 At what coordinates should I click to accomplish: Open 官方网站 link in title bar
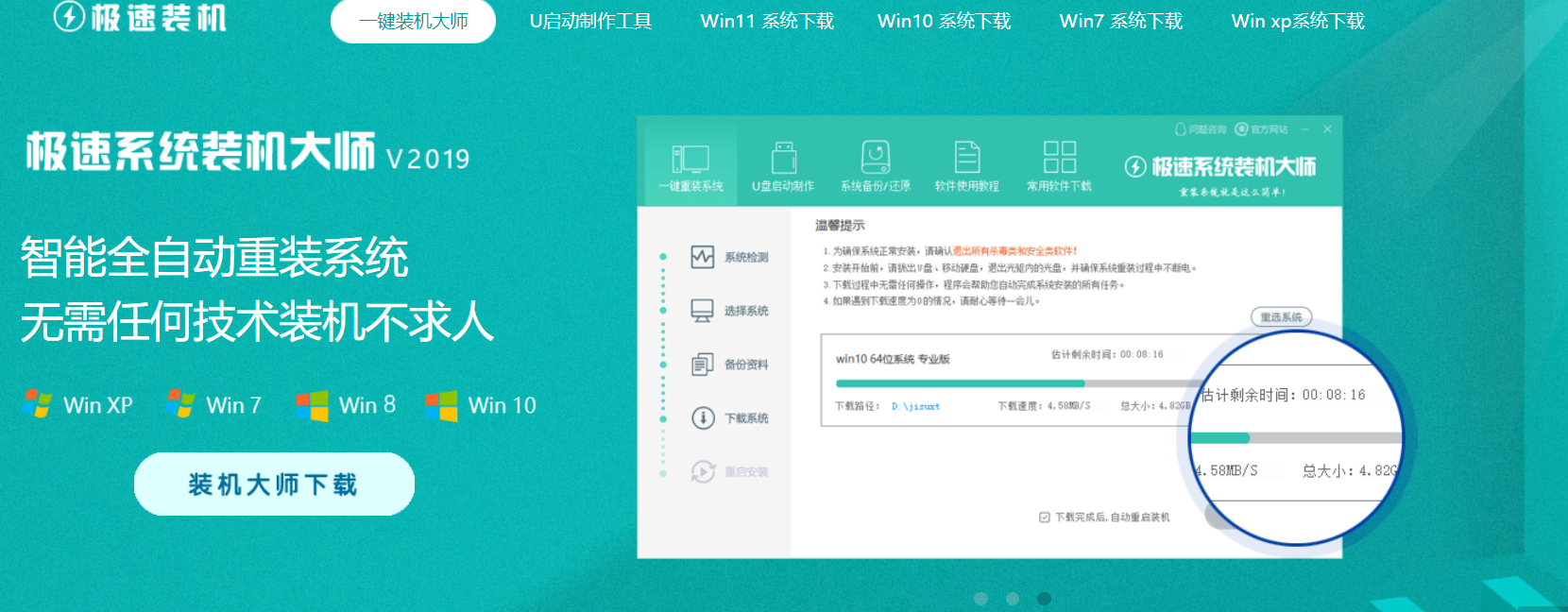(x=1262, y=129)
